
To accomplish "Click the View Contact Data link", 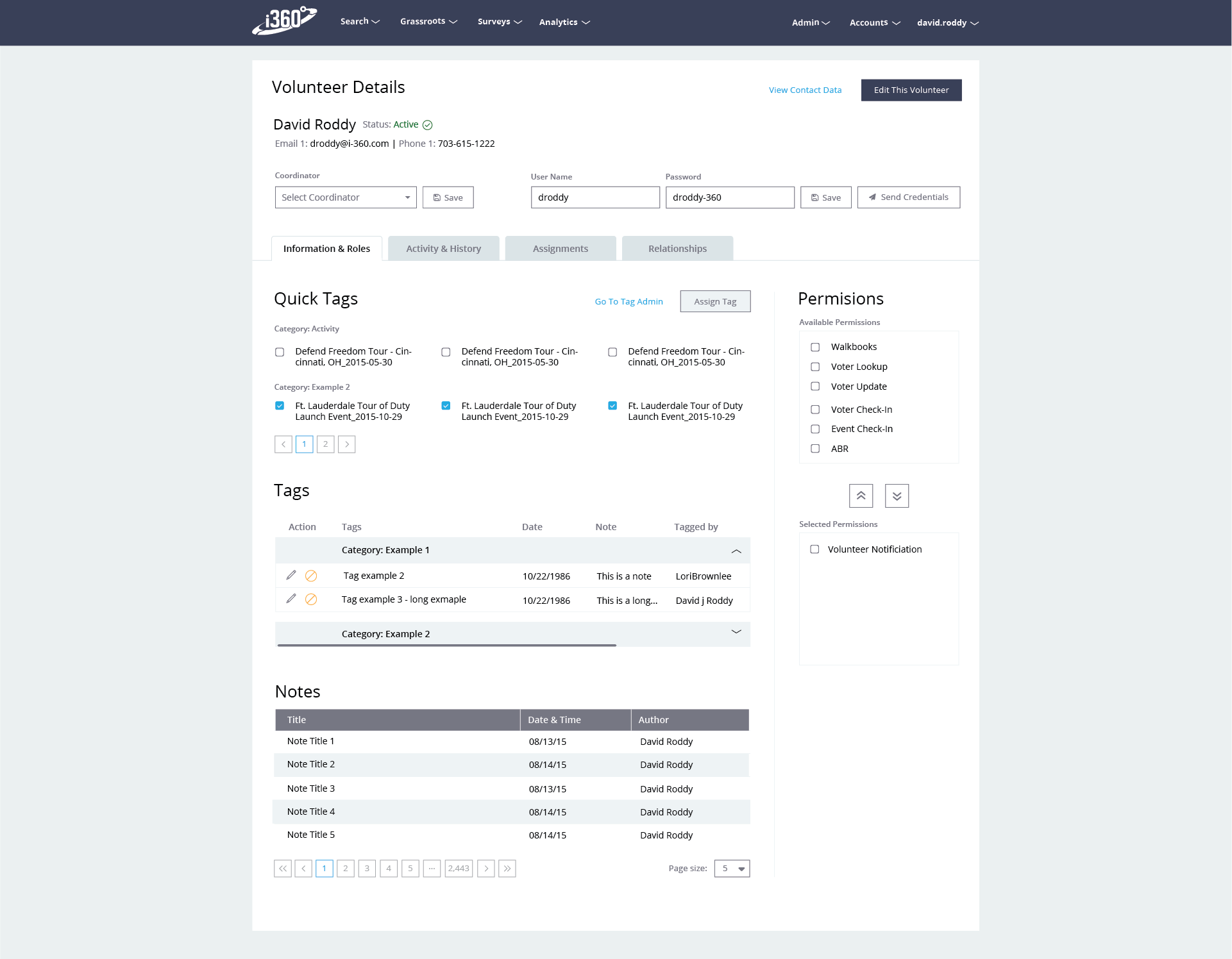I will tap(805, 90).
